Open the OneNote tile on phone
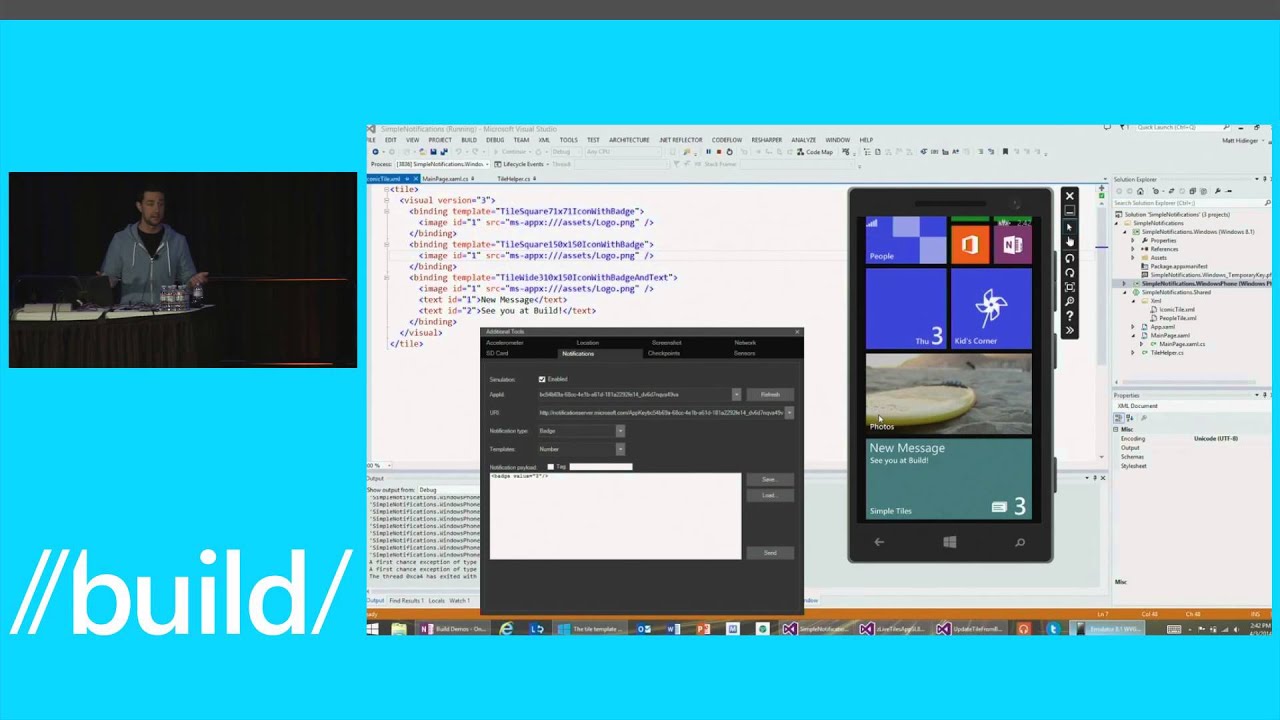 point(1013,244)
